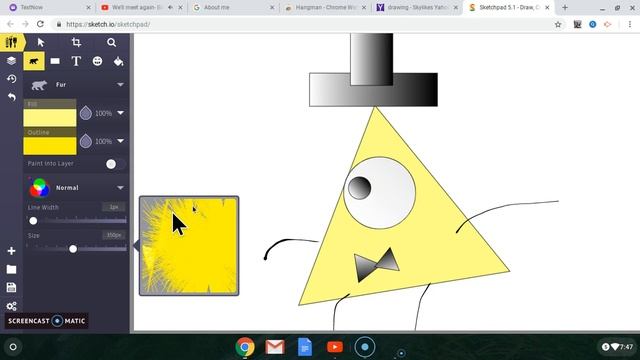Select the Clipart smiley tool

[x=97, y=61]
